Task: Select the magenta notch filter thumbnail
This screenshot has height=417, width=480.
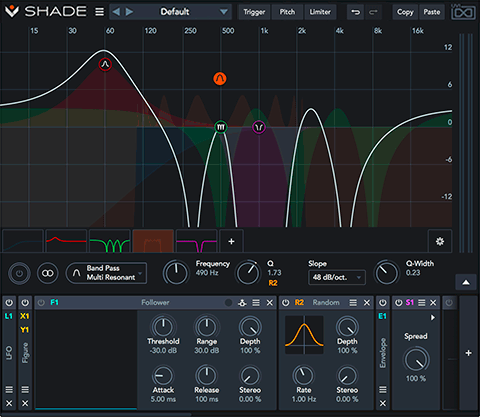Action: [x=196, y=241]
